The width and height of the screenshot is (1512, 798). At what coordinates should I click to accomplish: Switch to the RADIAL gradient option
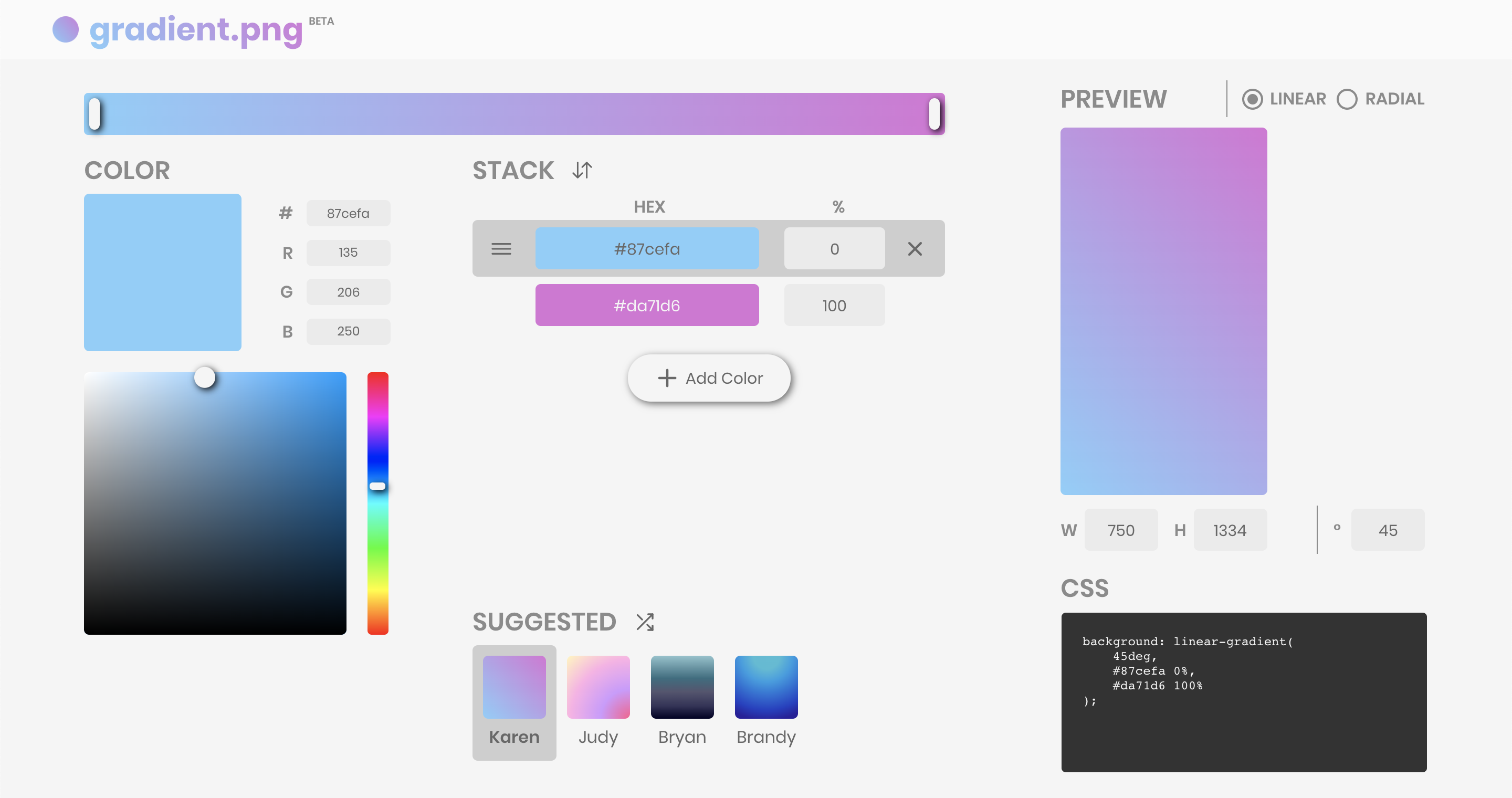pyautogui.click(x=1347, y=99)
